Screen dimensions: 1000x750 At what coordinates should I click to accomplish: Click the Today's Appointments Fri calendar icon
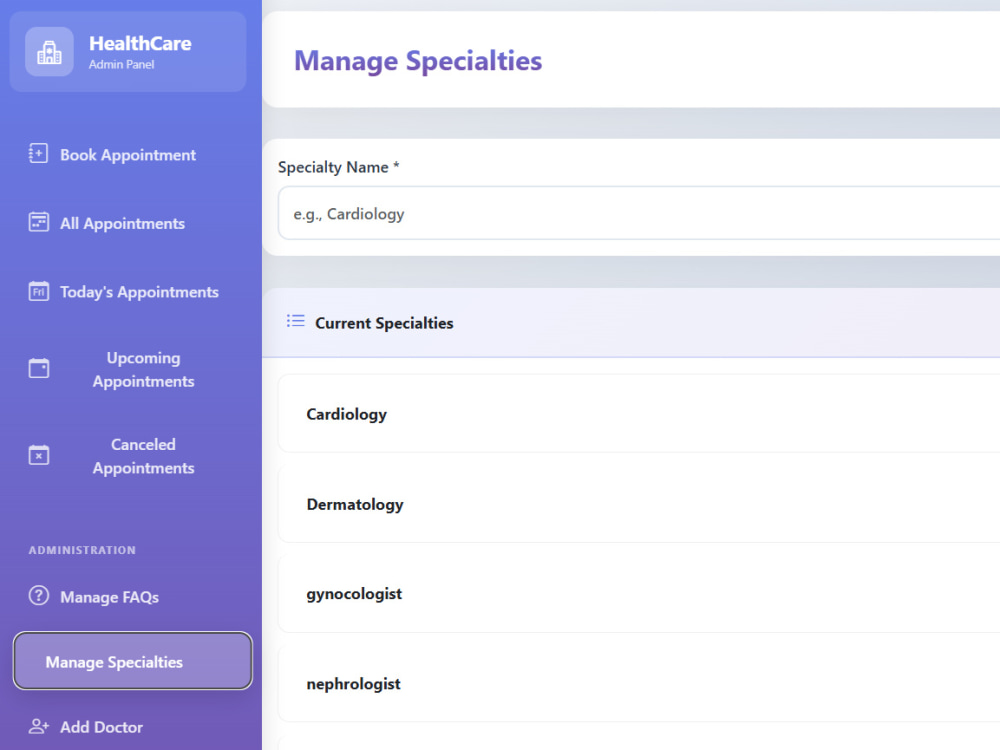point(38,291)
